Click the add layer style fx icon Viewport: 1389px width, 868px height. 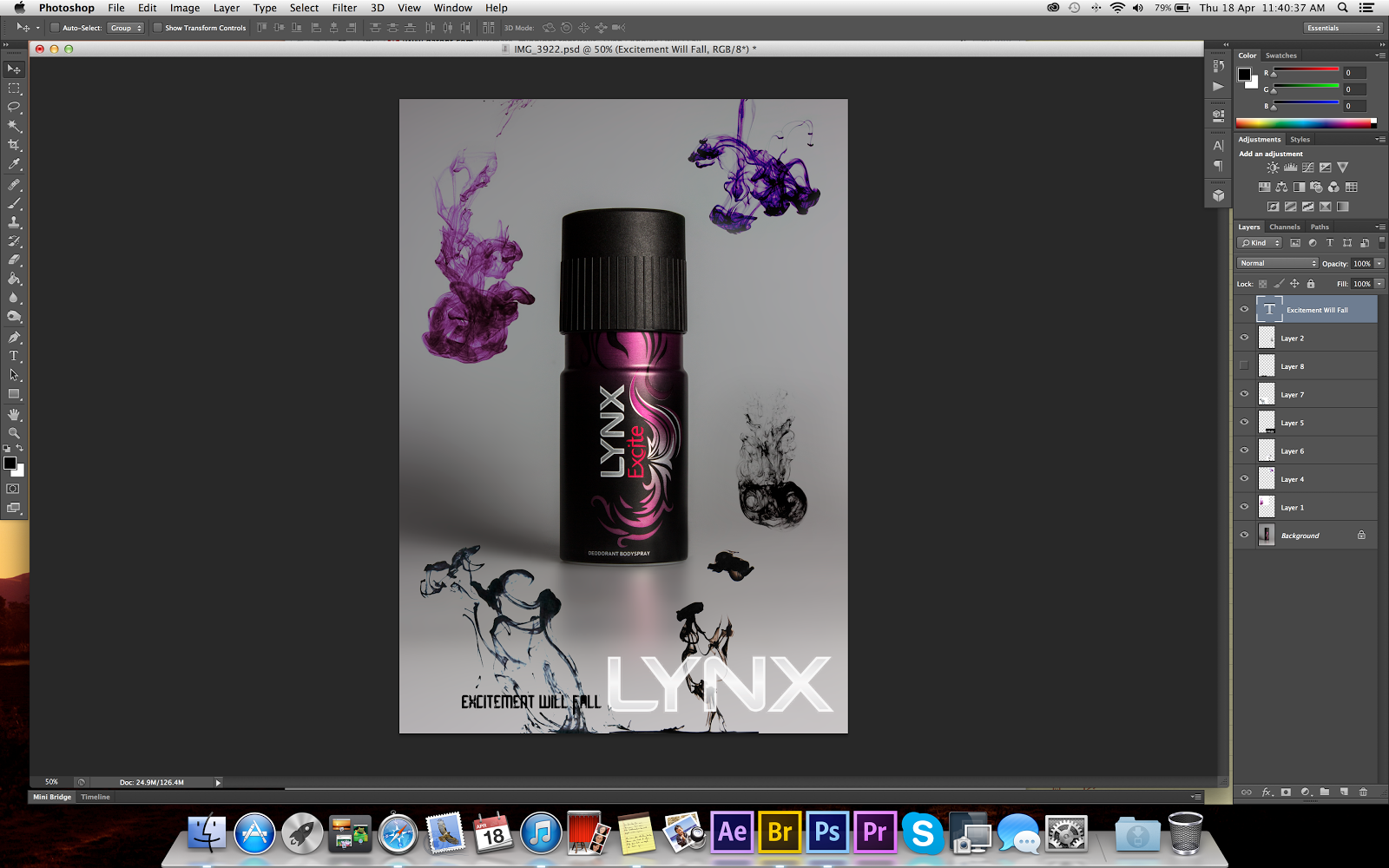pyautogui.click(x=1267, y=792)
